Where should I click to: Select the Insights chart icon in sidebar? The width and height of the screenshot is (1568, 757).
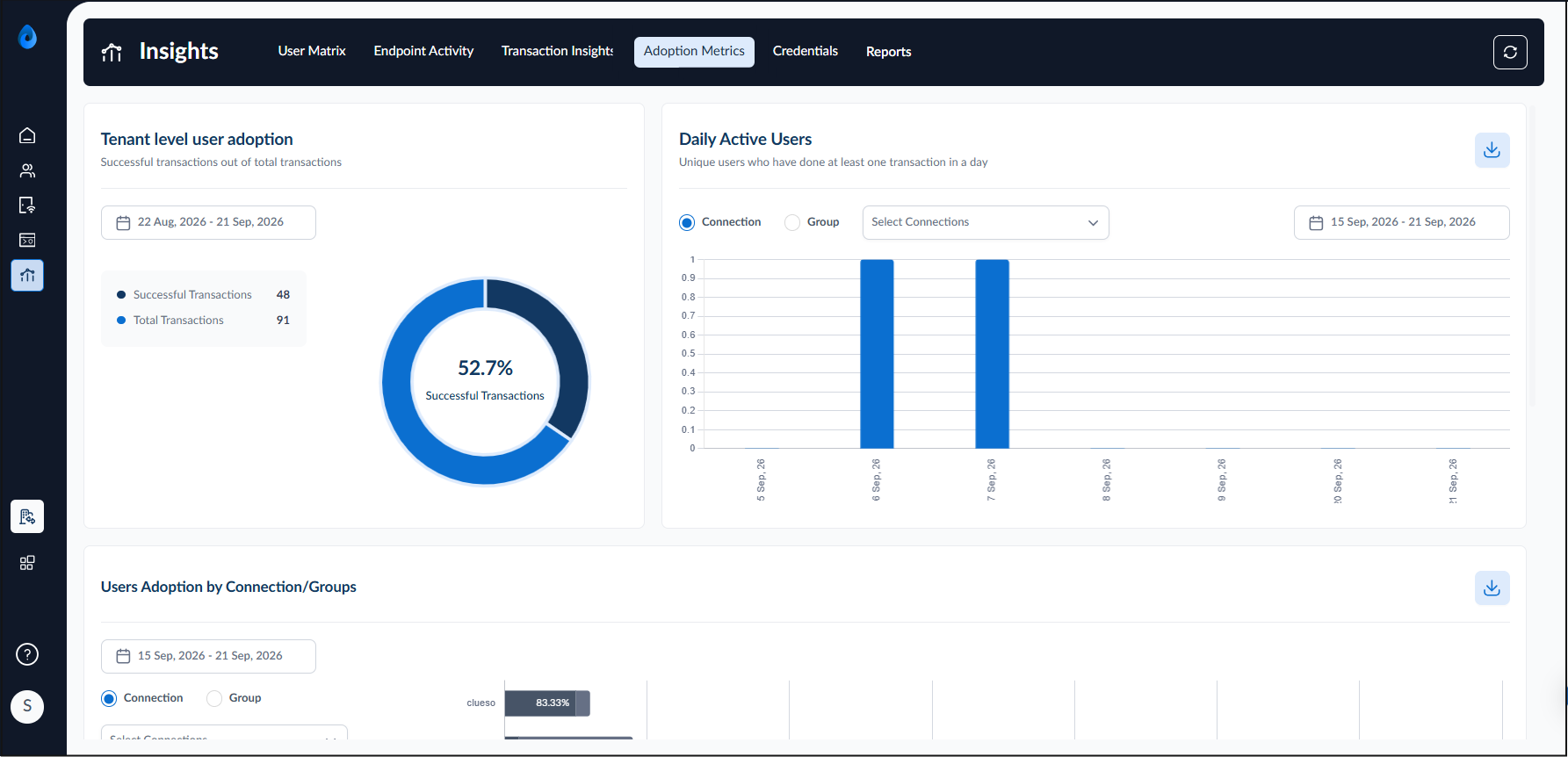click(27, 275)
